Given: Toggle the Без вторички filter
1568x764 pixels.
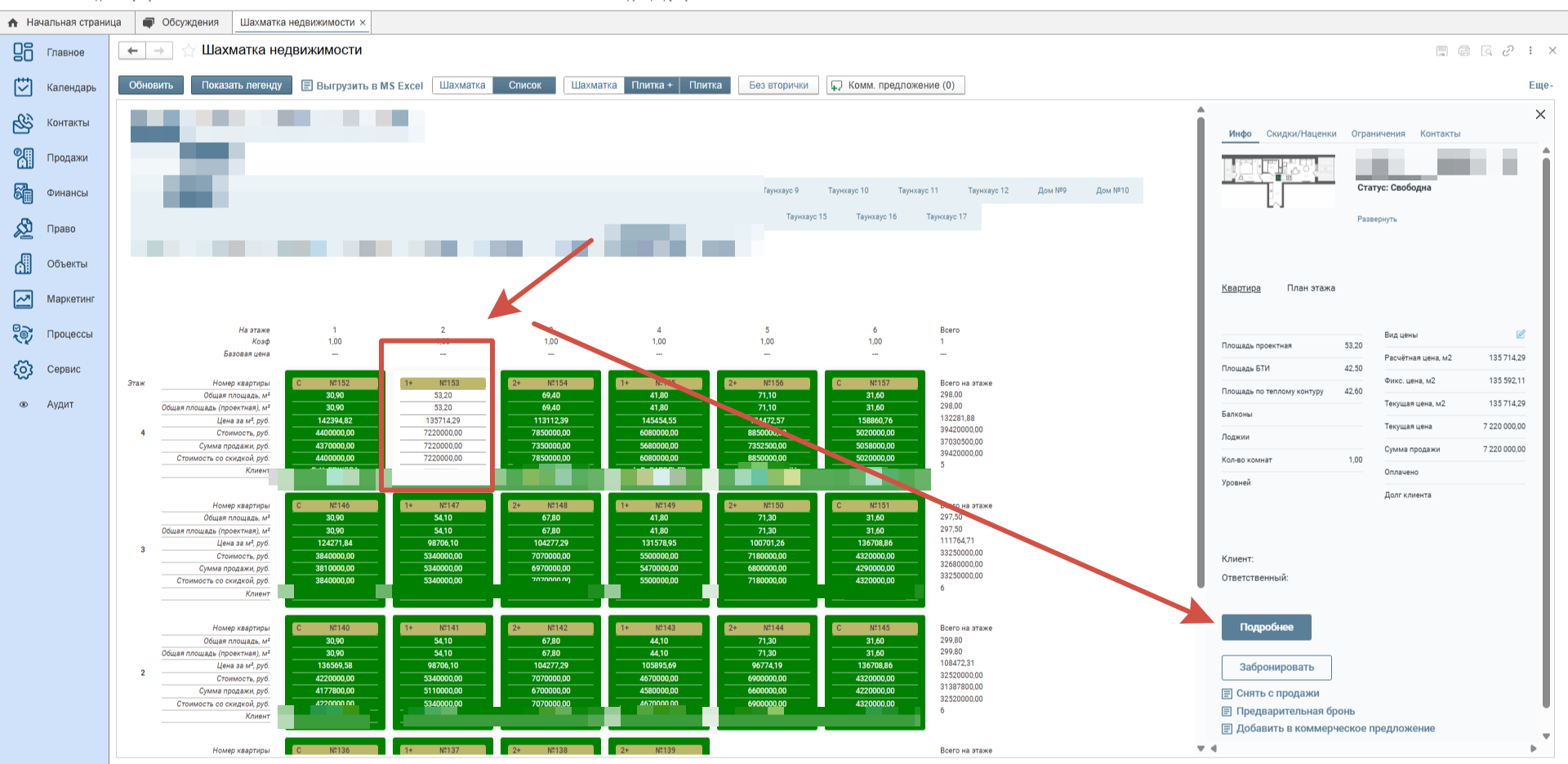Looking at the screenshot, I should pyautogui.click(x=778, y=86).
